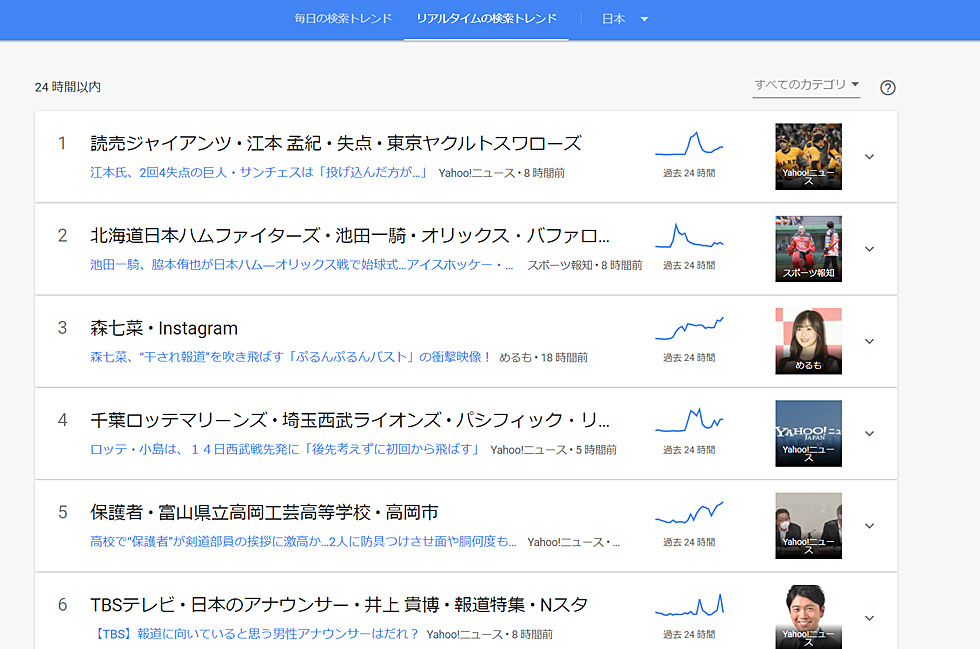Switch to 毎日の検索トレンド tab
The height and width of the screenshot is (649, 980).
pyautogui.click(x=343, y=19)
